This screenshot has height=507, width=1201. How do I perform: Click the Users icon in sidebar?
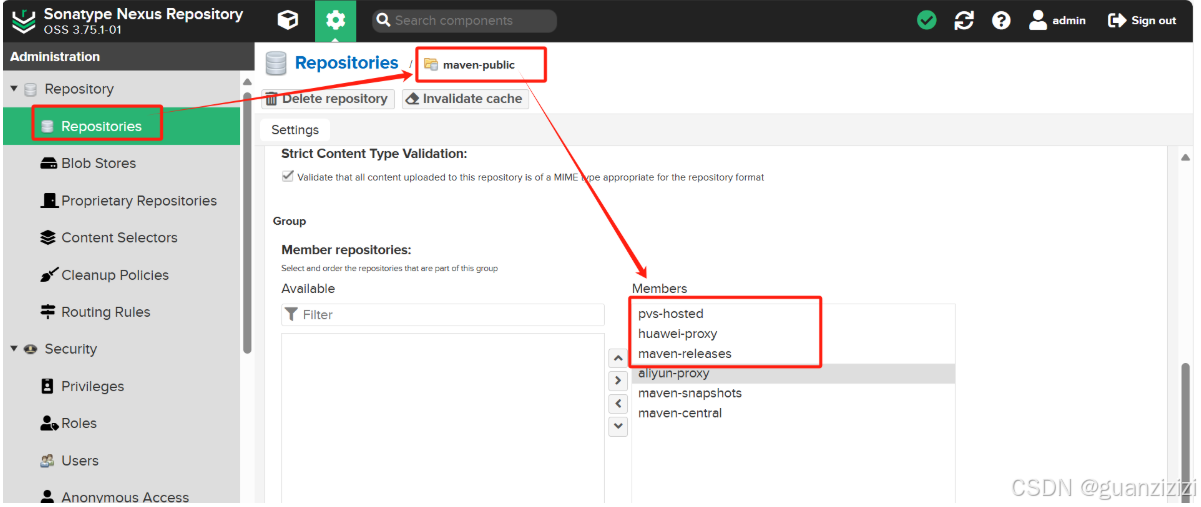pyautogui.click(x=48, y=461)
